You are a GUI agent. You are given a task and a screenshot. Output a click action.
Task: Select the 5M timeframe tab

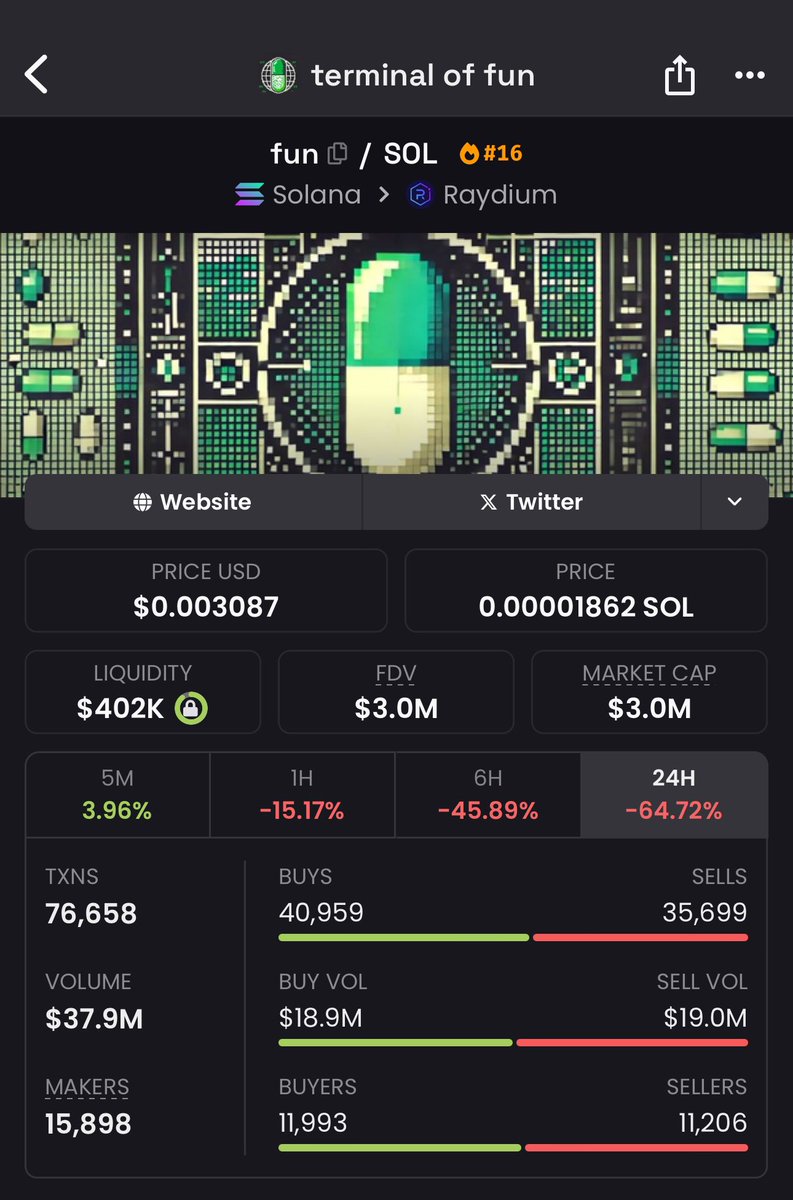pyautogui.click(x=117, y=795)
